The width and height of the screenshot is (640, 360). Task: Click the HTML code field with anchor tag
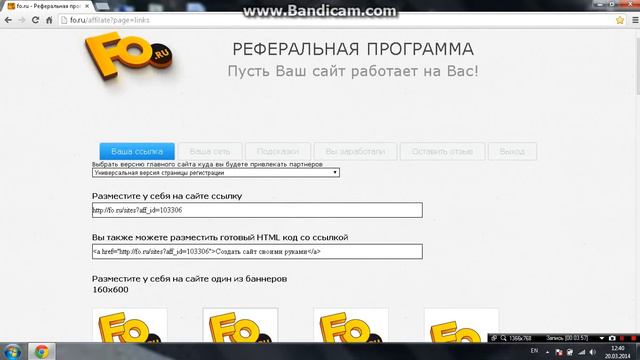(257, 251)
